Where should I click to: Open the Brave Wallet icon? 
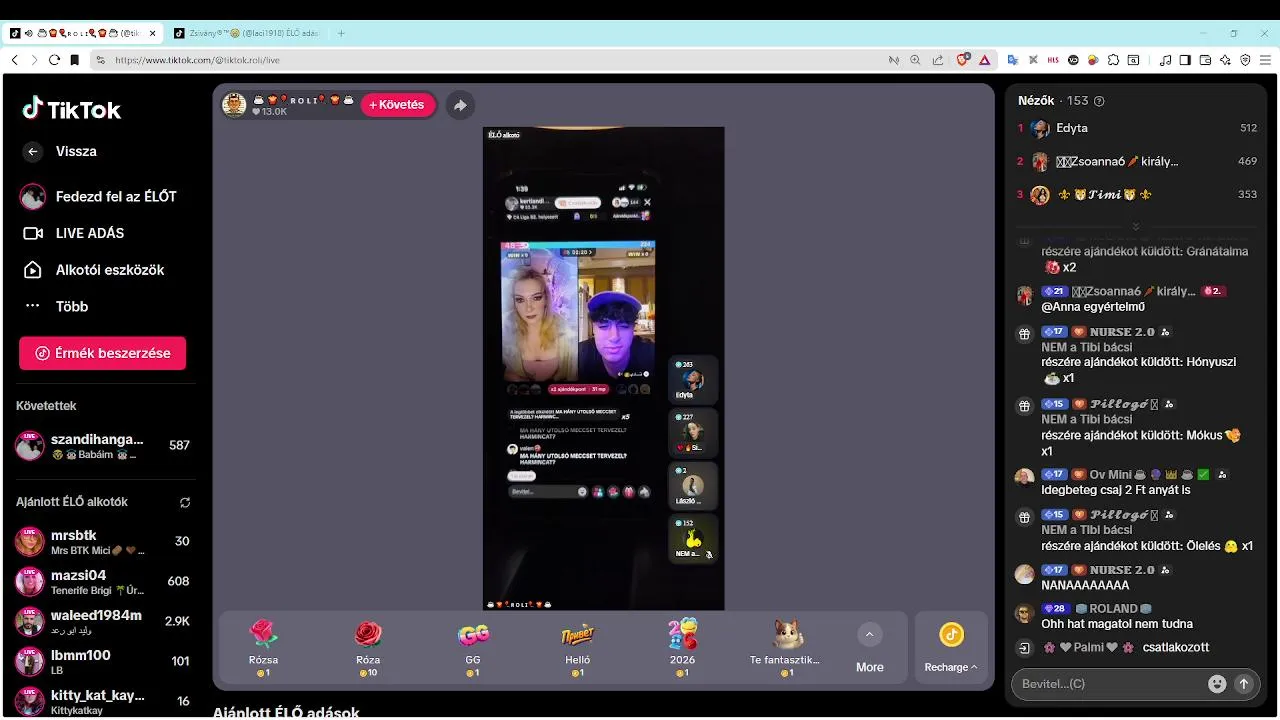pyautogui.click(x=1205, y=60)
